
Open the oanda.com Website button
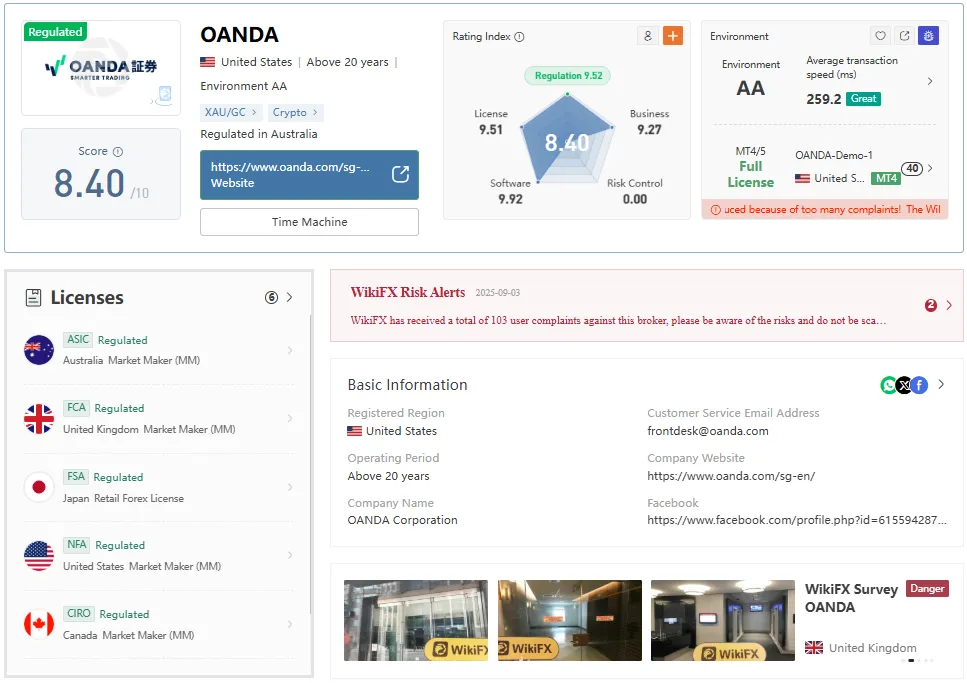[309, 175]
